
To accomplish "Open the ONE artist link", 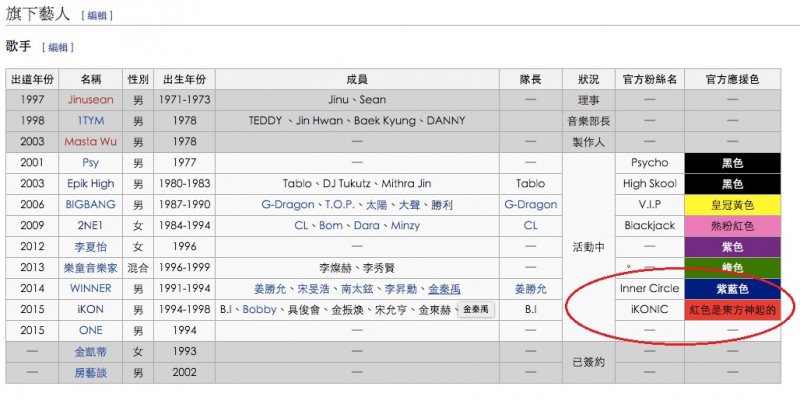I will [x=91, y=330].
